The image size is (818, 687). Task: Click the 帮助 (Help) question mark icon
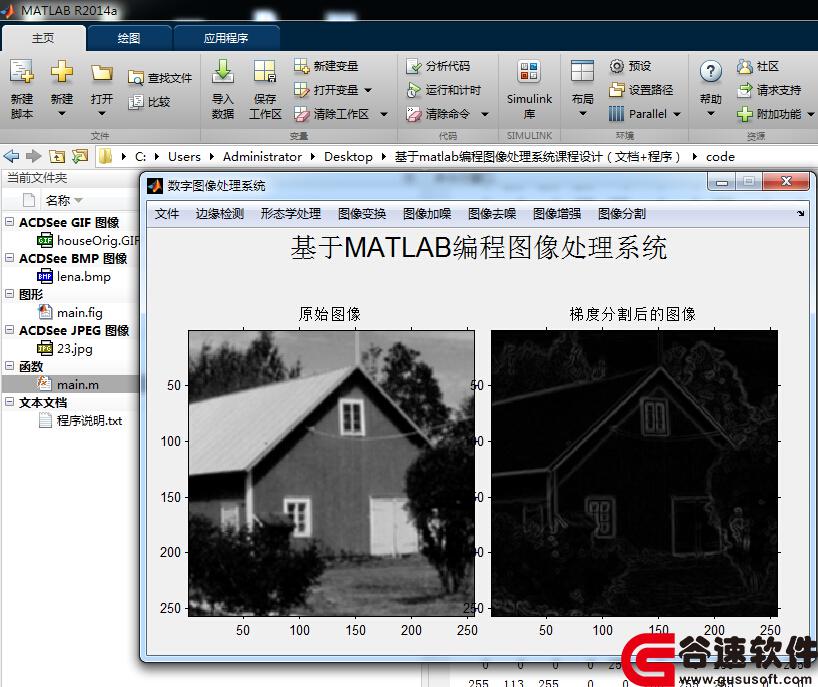pyautogui.click(x=711, y=71)
